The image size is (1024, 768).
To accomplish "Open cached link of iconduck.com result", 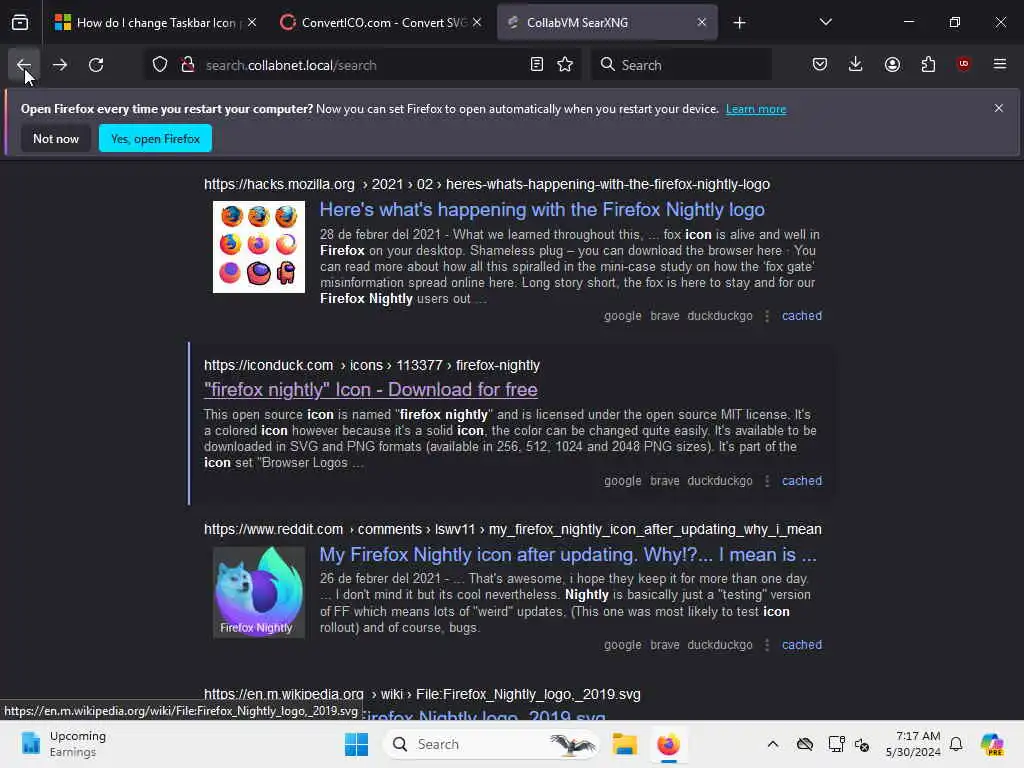I will tap(801, 481).
